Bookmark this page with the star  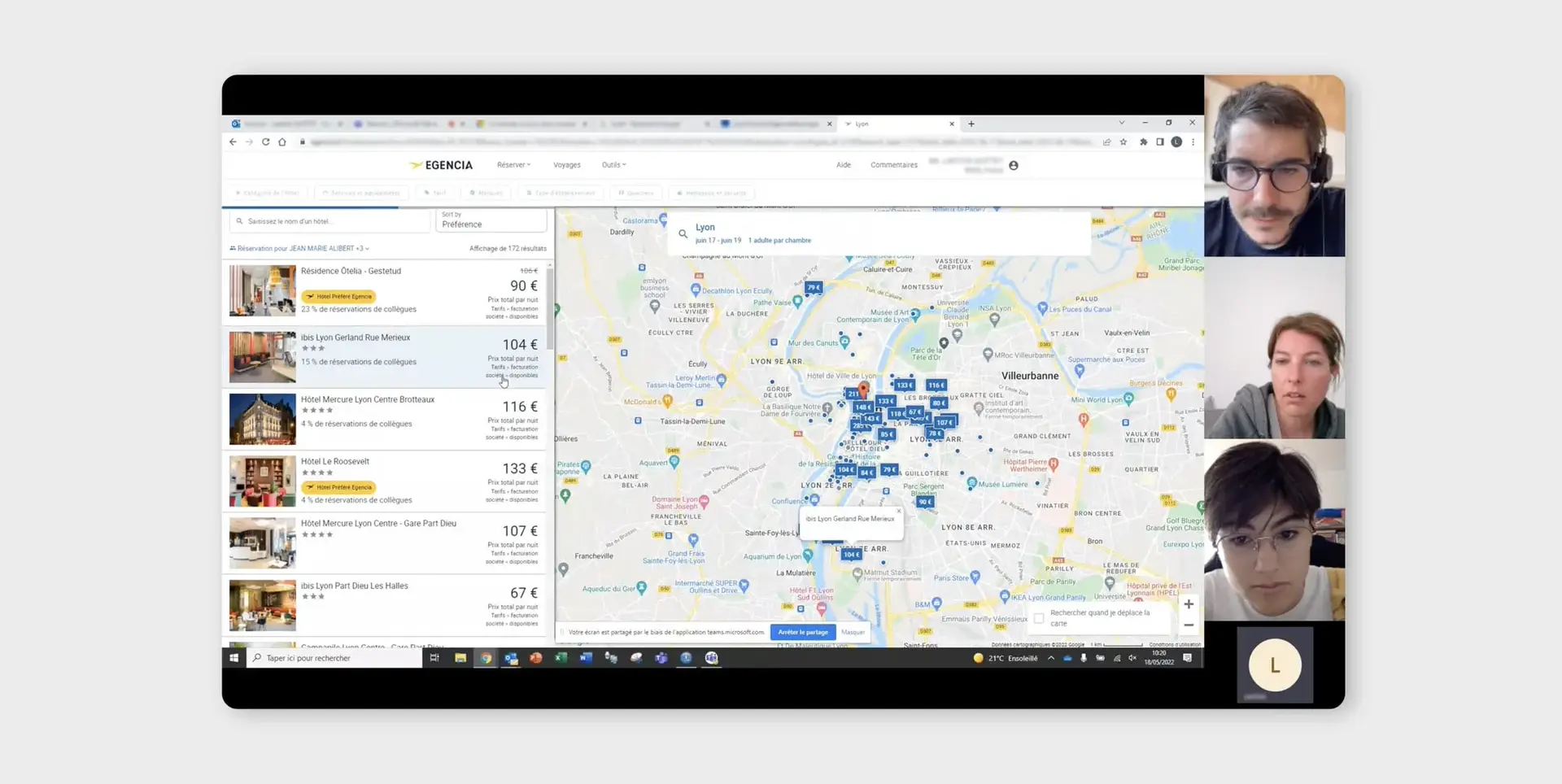pos(1124,142)
